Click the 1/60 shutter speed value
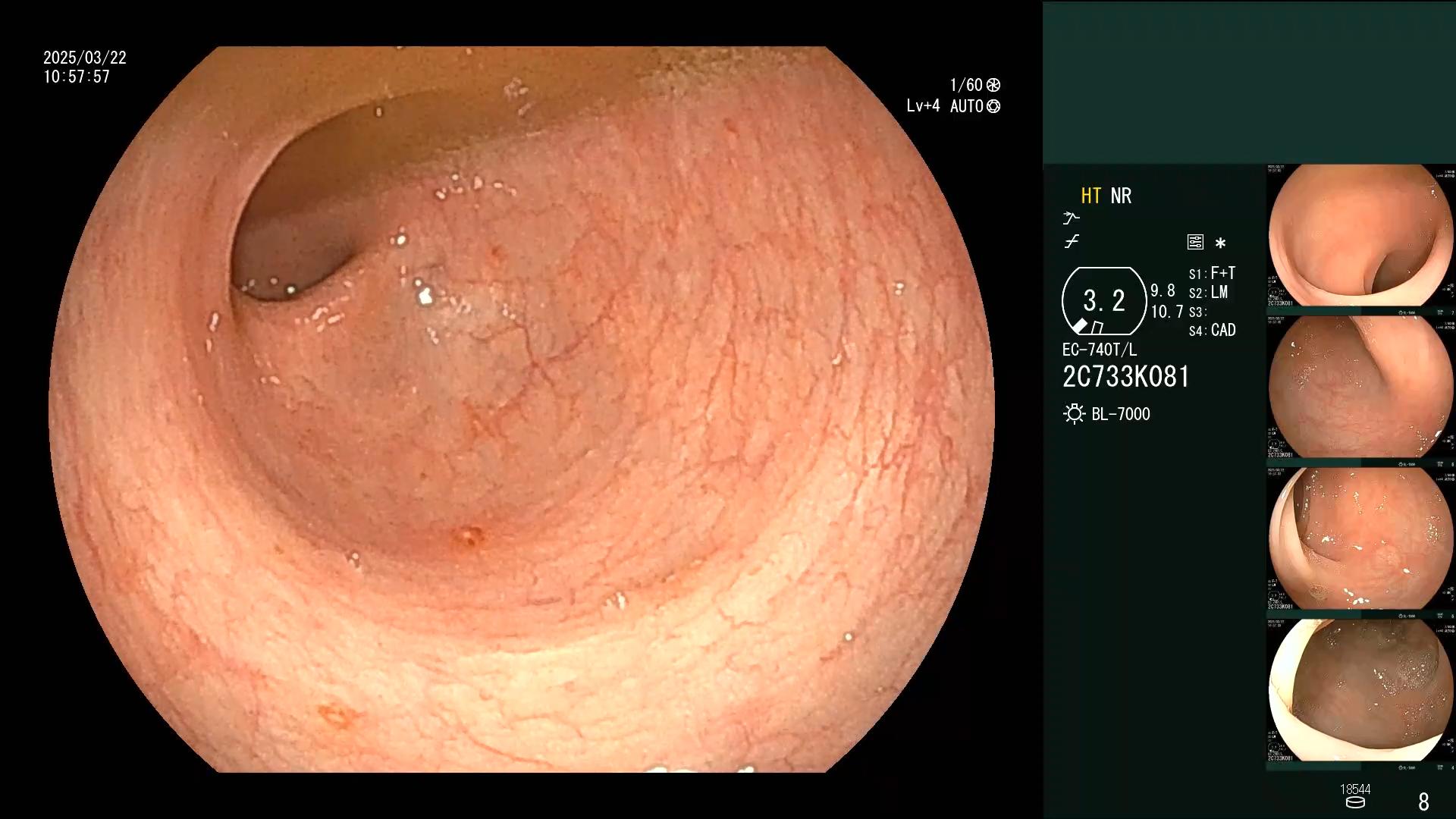The height and width of the screenshot is (819, 1456). click(x=966, y=85)
